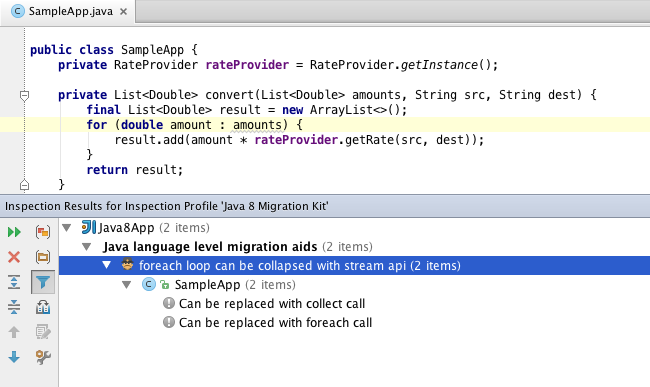Rerun the inspection with green arrows

pos(14,232)
